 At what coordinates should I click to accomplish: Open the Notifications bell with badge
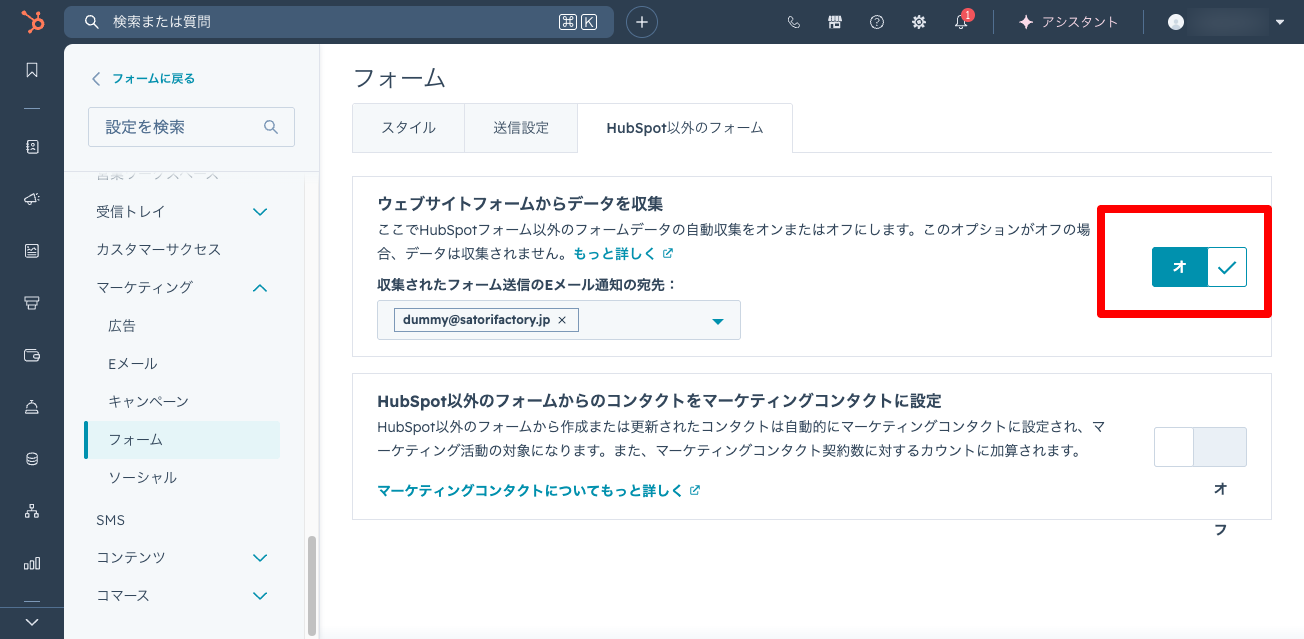click(x=962, y=21)
